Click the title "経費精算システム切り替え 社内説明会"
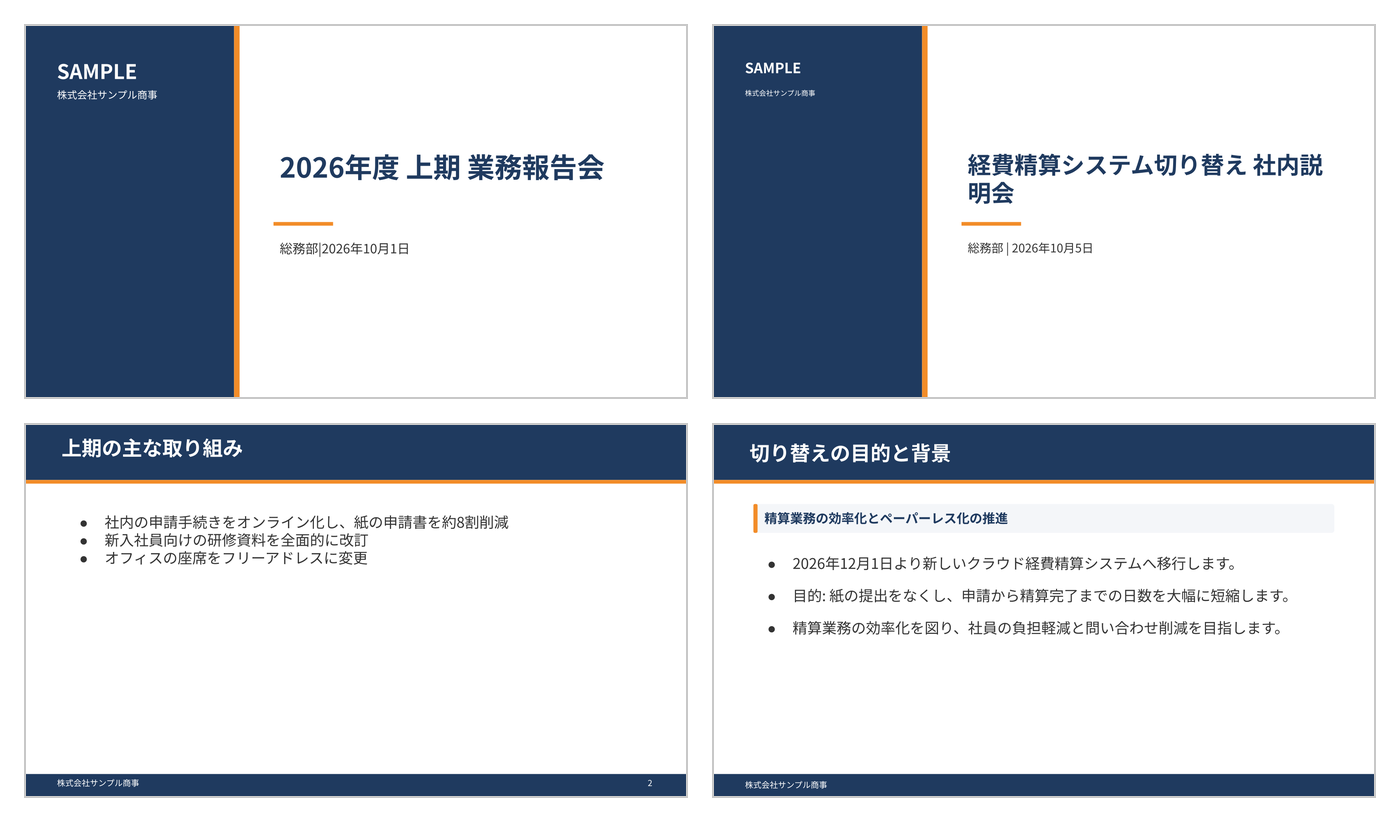Image resolution: width=1400 pixels, height=822 pixels. [x=1145, y=178]
